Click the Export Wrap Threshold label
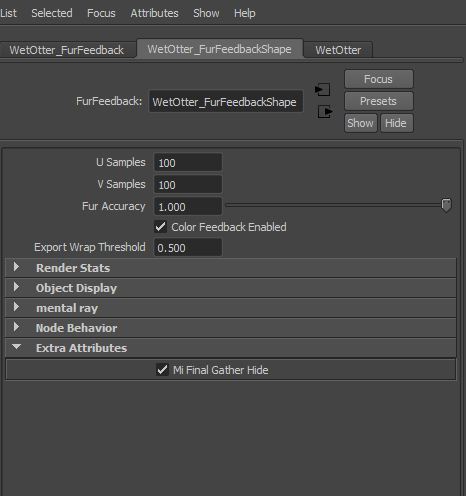The width and height of the screenshot is (466, 496). tap(90, 247)
